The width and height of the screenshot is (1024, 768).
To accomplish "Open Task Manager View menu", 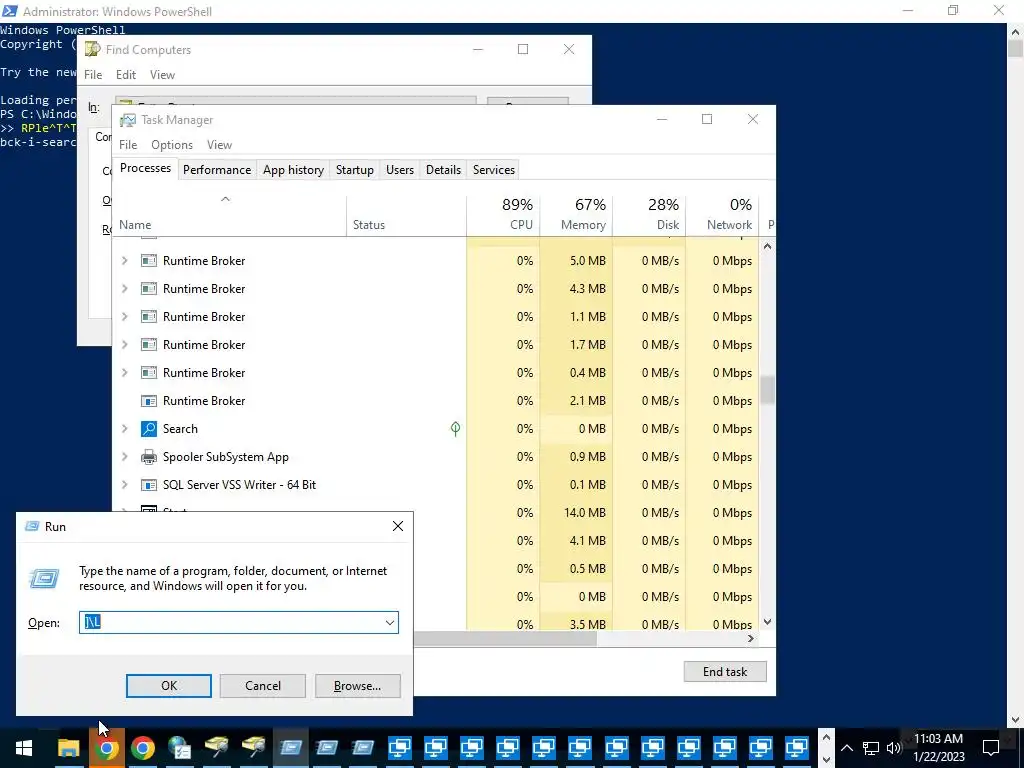I will point(219,145).
